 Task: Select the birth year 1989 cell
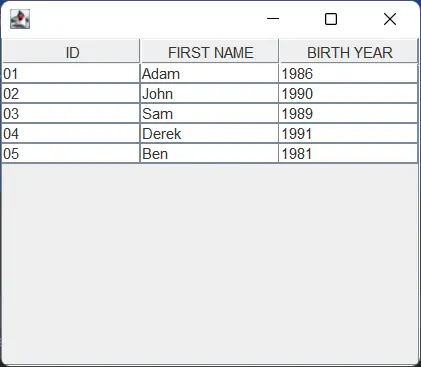tap(348, 114)
